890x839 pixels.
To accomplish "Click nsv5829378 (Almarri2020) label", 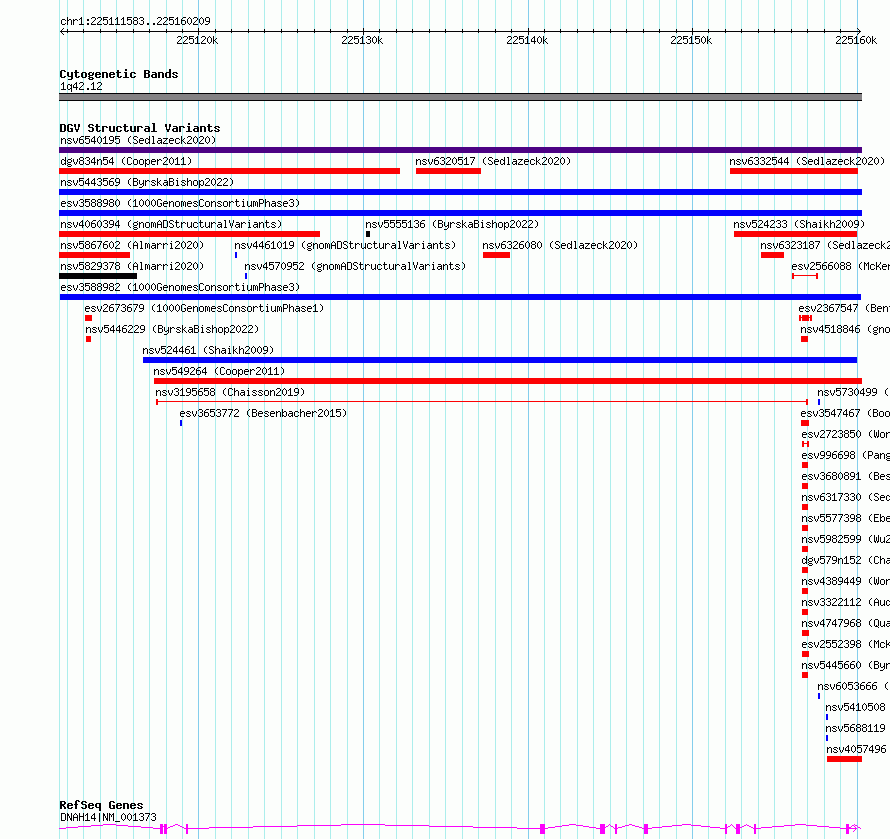I will pos(132,266).
